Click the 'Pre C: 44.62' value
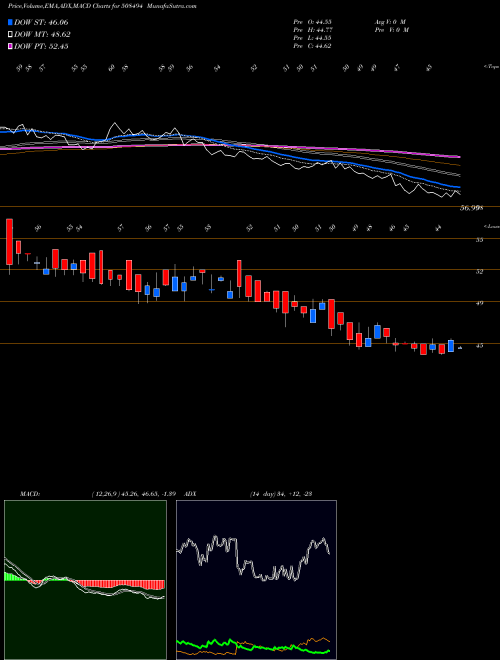 [312, 46]
